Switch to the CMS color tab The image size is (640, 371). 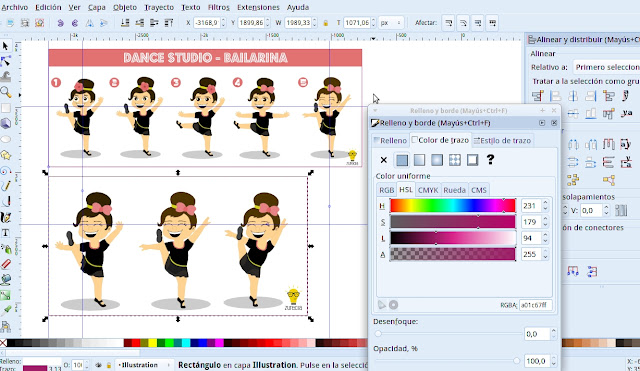coord(478,190)
